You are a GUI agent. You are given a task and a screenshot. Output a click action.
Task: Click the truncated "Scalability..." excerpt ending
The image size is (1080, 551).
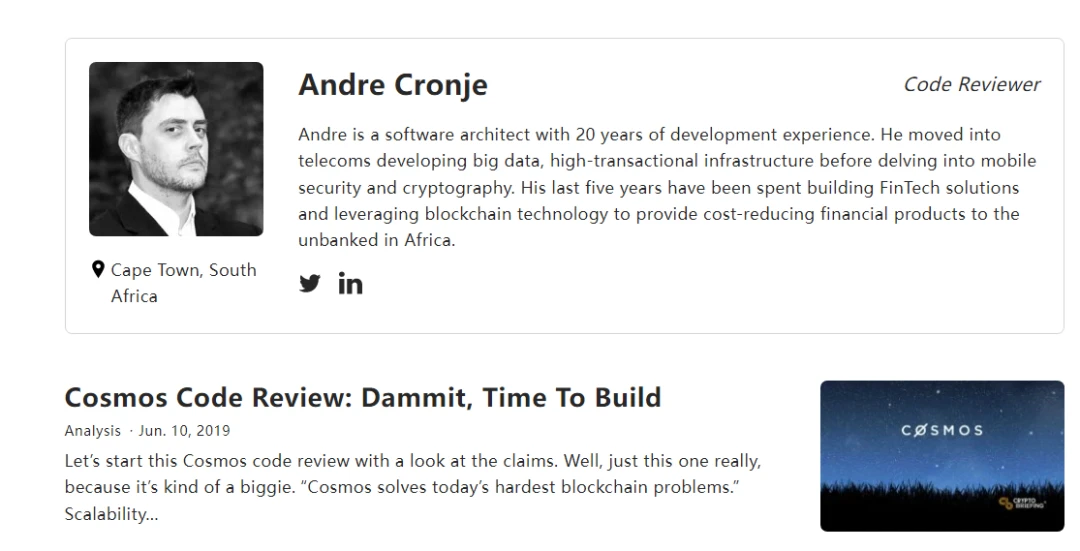112,514
